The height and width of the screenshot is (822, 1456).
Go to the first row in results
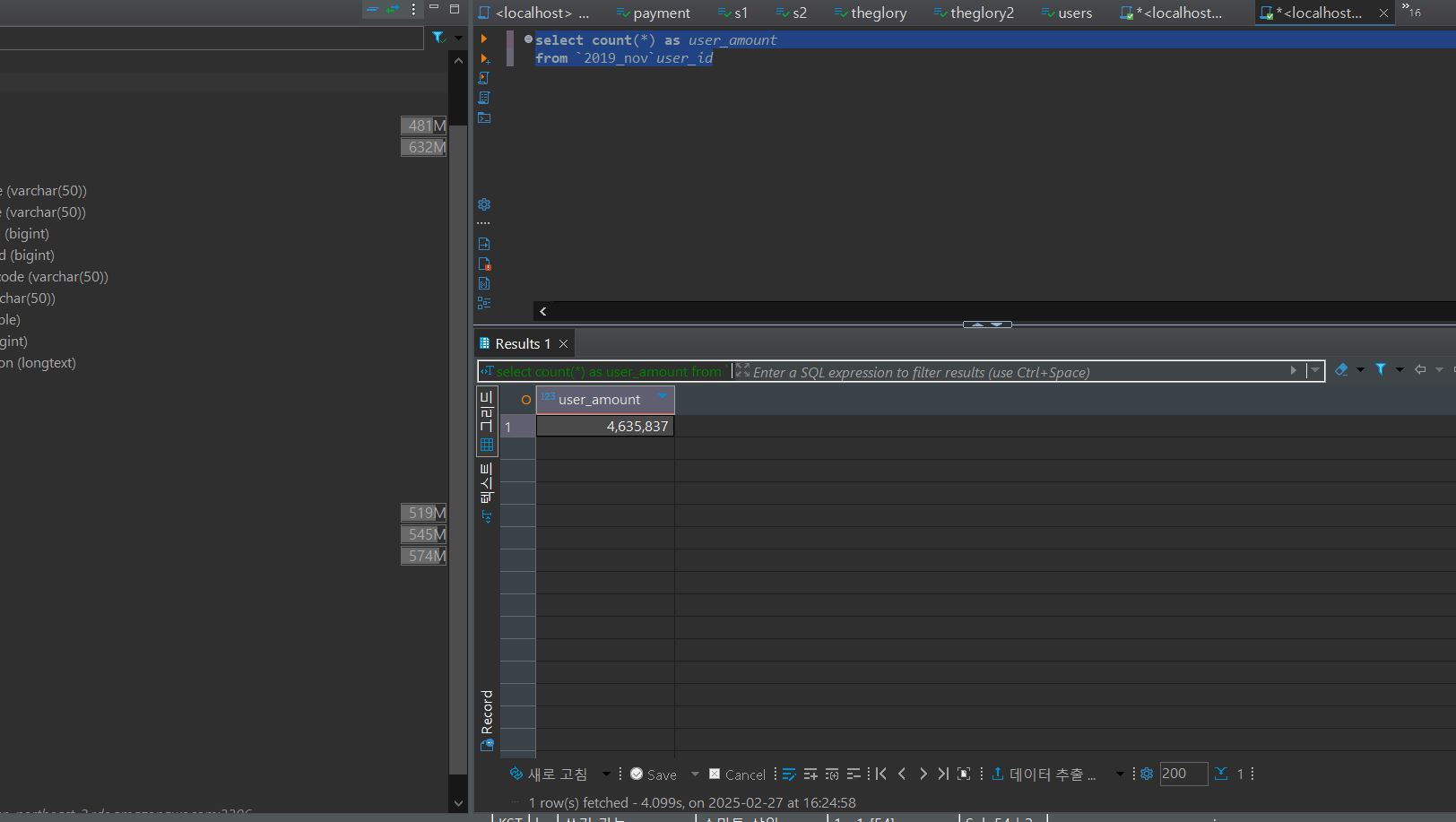[x=880, y=774]
